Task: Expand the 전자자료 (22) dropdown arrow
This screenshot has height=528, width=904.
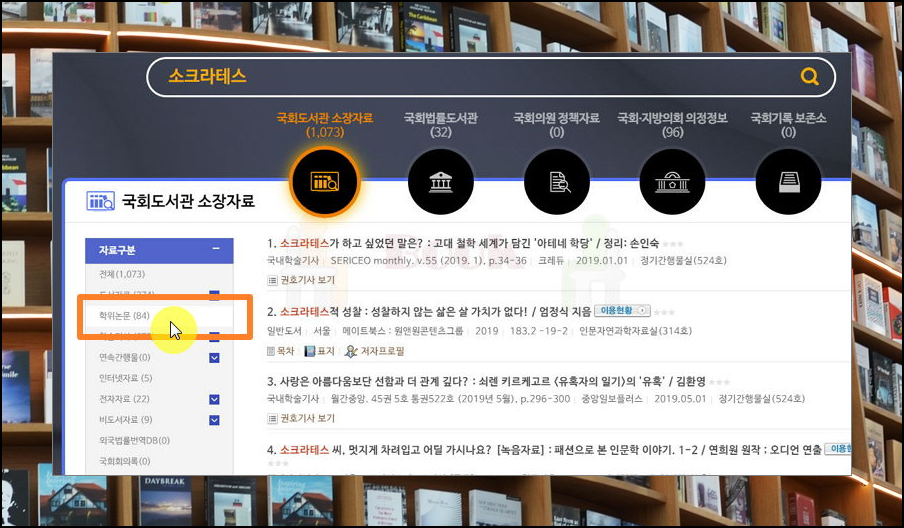Action: pyautogui.click(x=214, y=399)
